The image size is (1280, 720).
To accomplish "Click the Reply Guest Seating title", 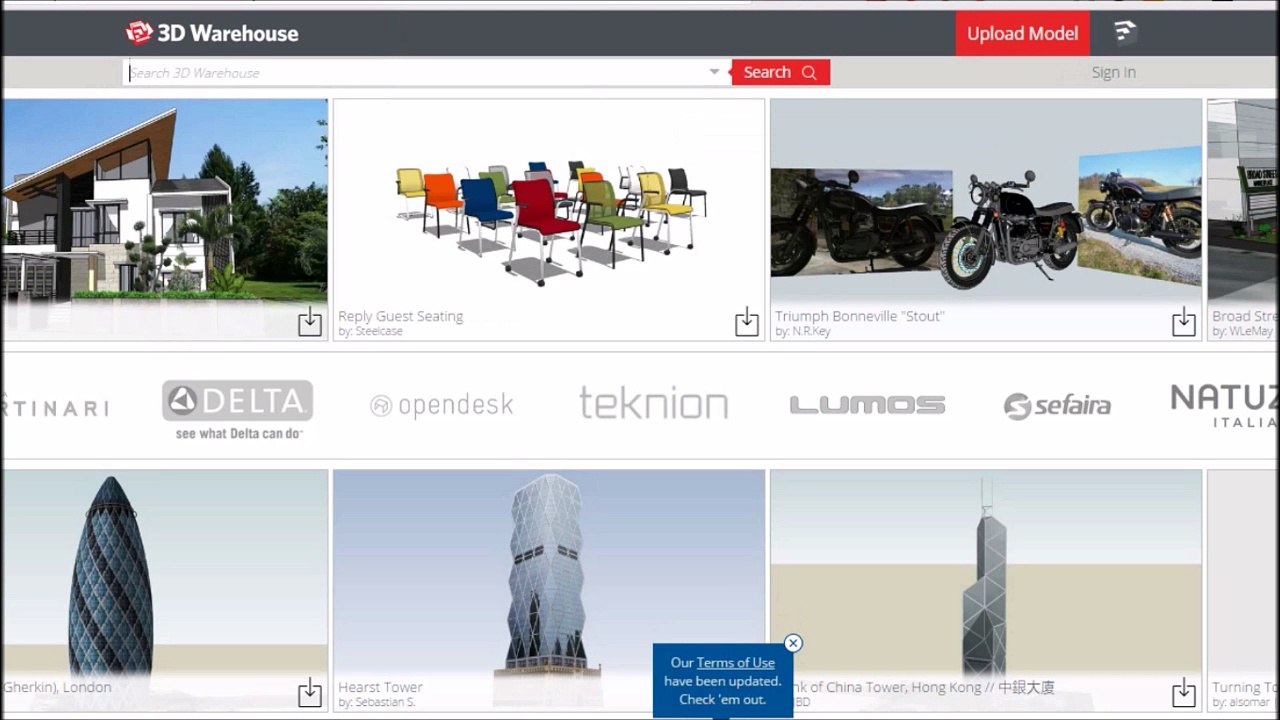I will pyautogui.click(x=401, y=316).
